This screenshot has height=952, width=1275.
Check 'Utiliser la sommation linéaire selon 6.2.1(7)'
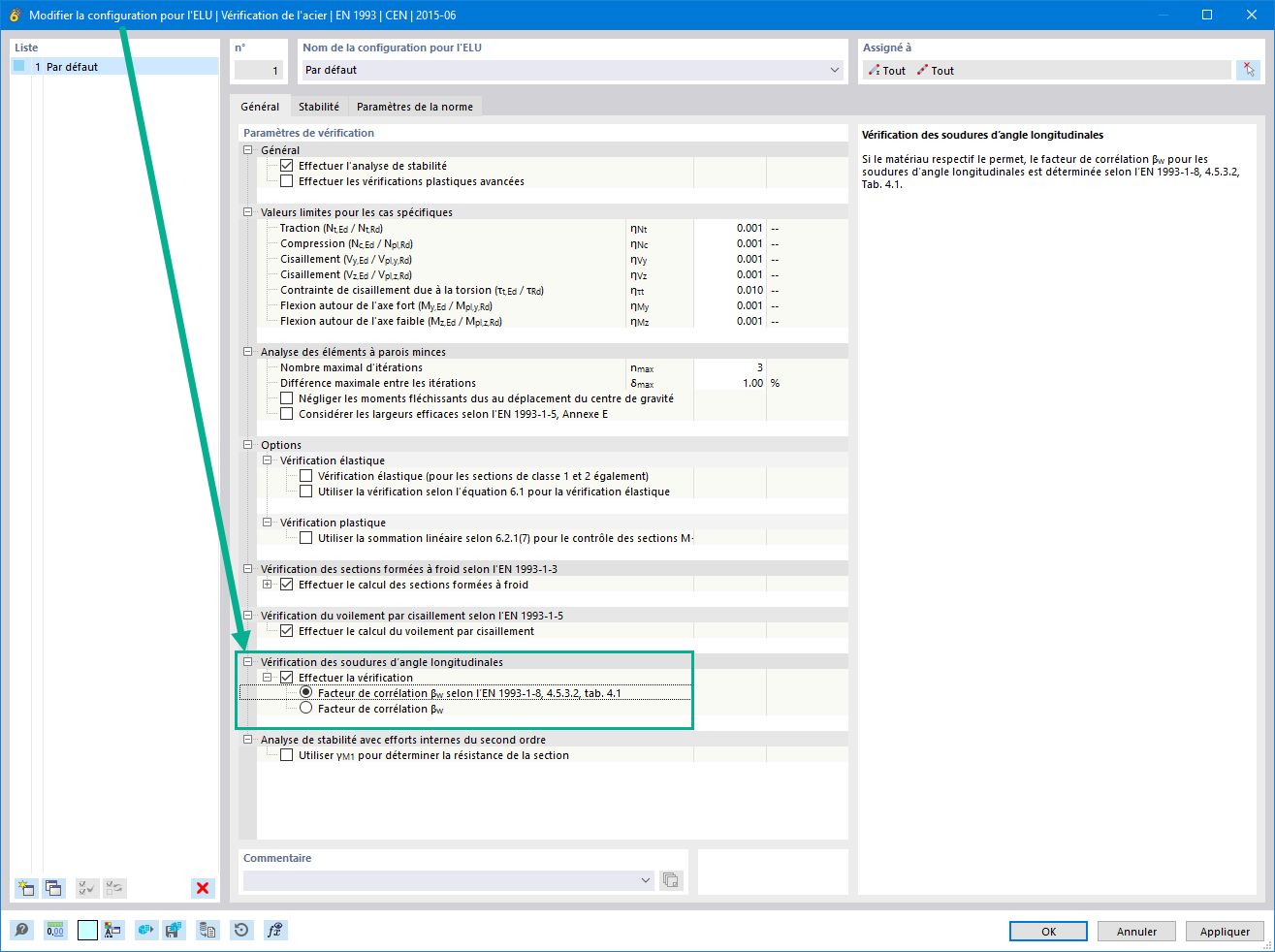click(x=305, y=538)
